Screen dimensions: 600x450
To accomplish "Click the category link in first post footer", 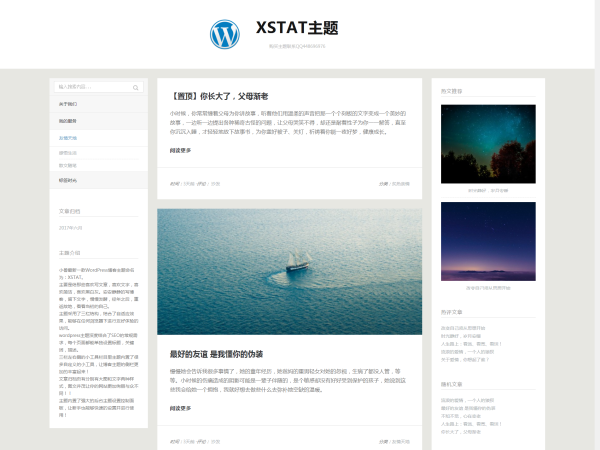I will point(400,184).
